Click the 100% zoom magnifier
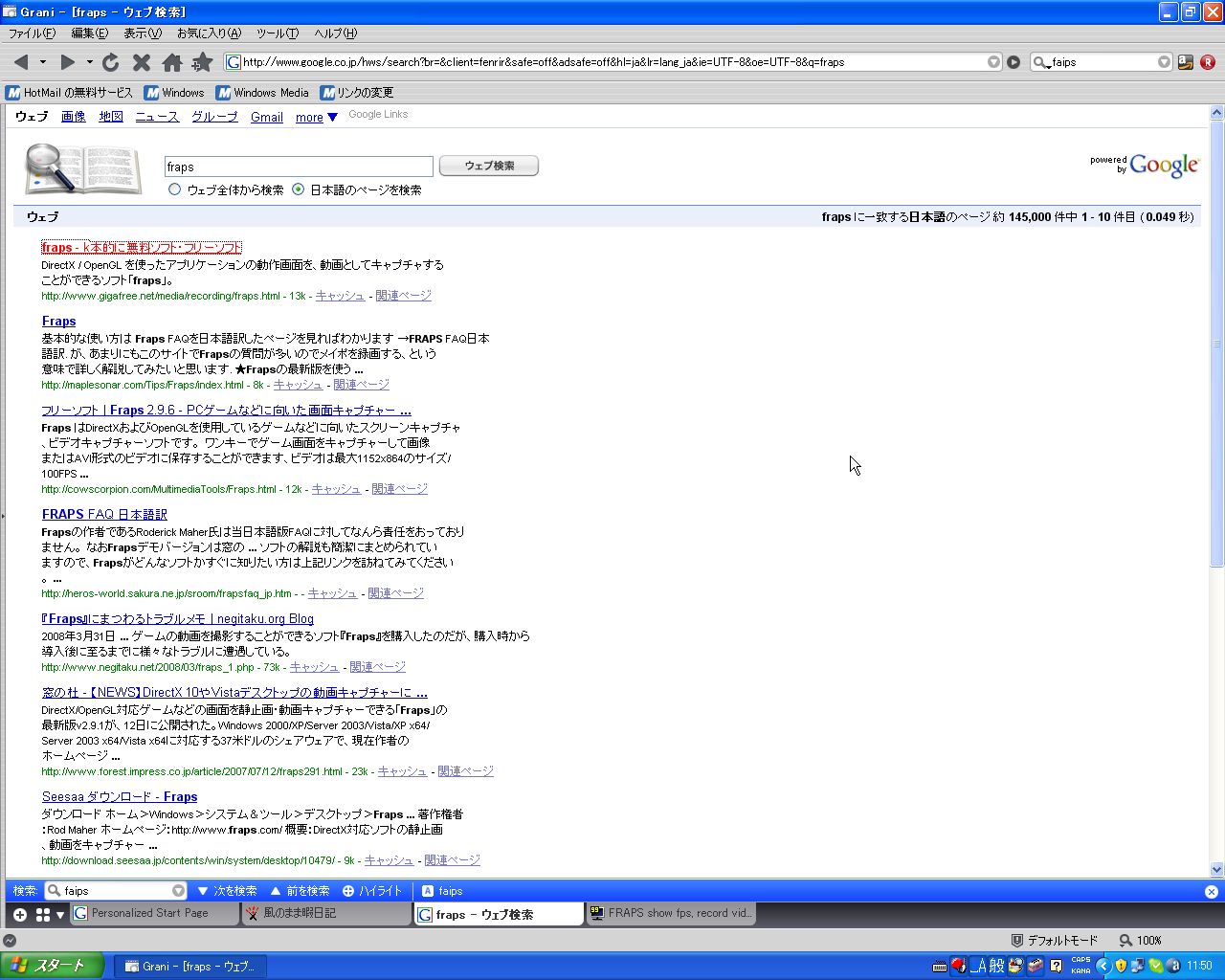The image size is (1225, 980). point(1125,941)
